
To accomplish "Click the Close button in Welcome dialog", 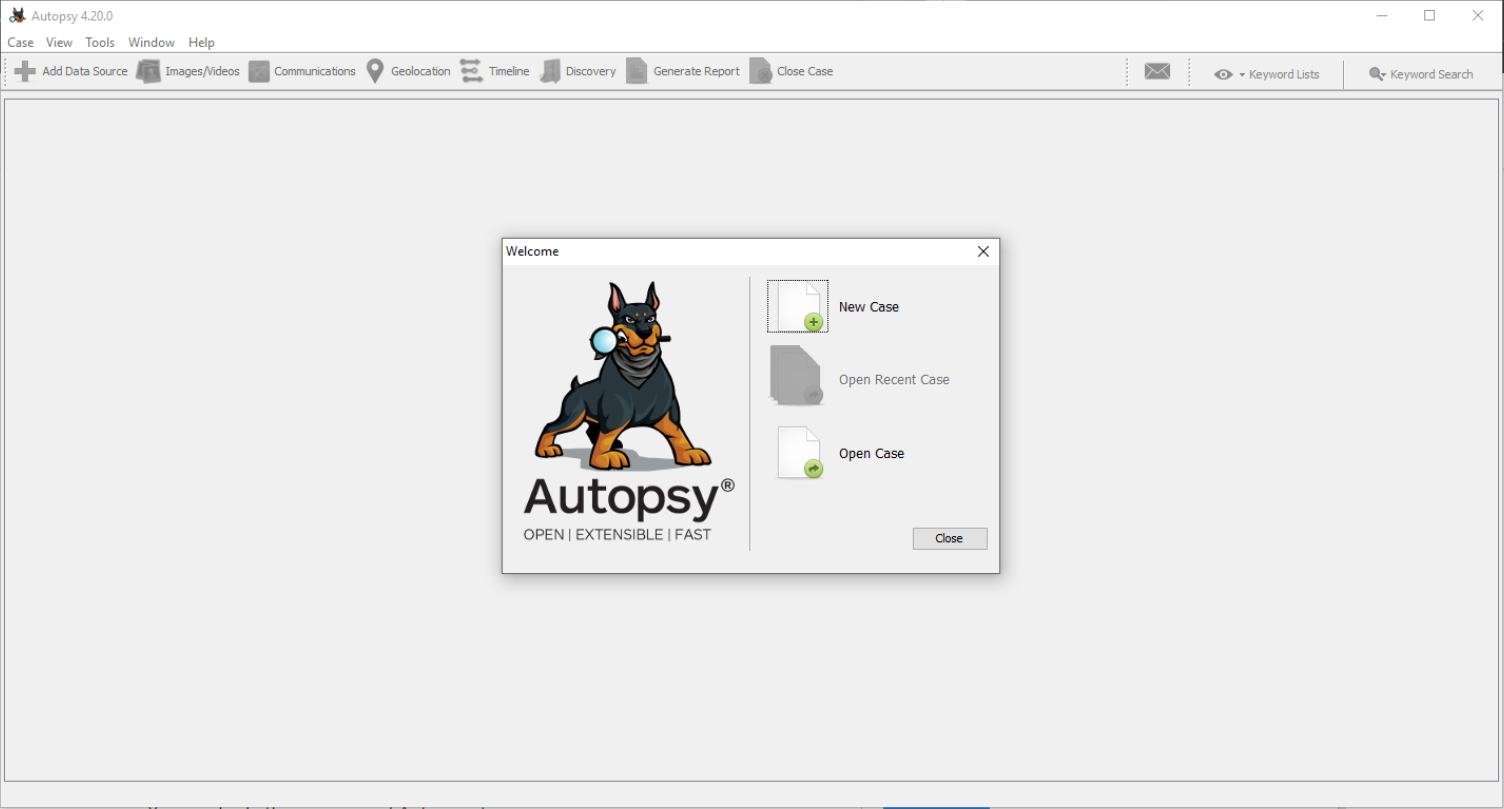I will (x=949, y=539).
